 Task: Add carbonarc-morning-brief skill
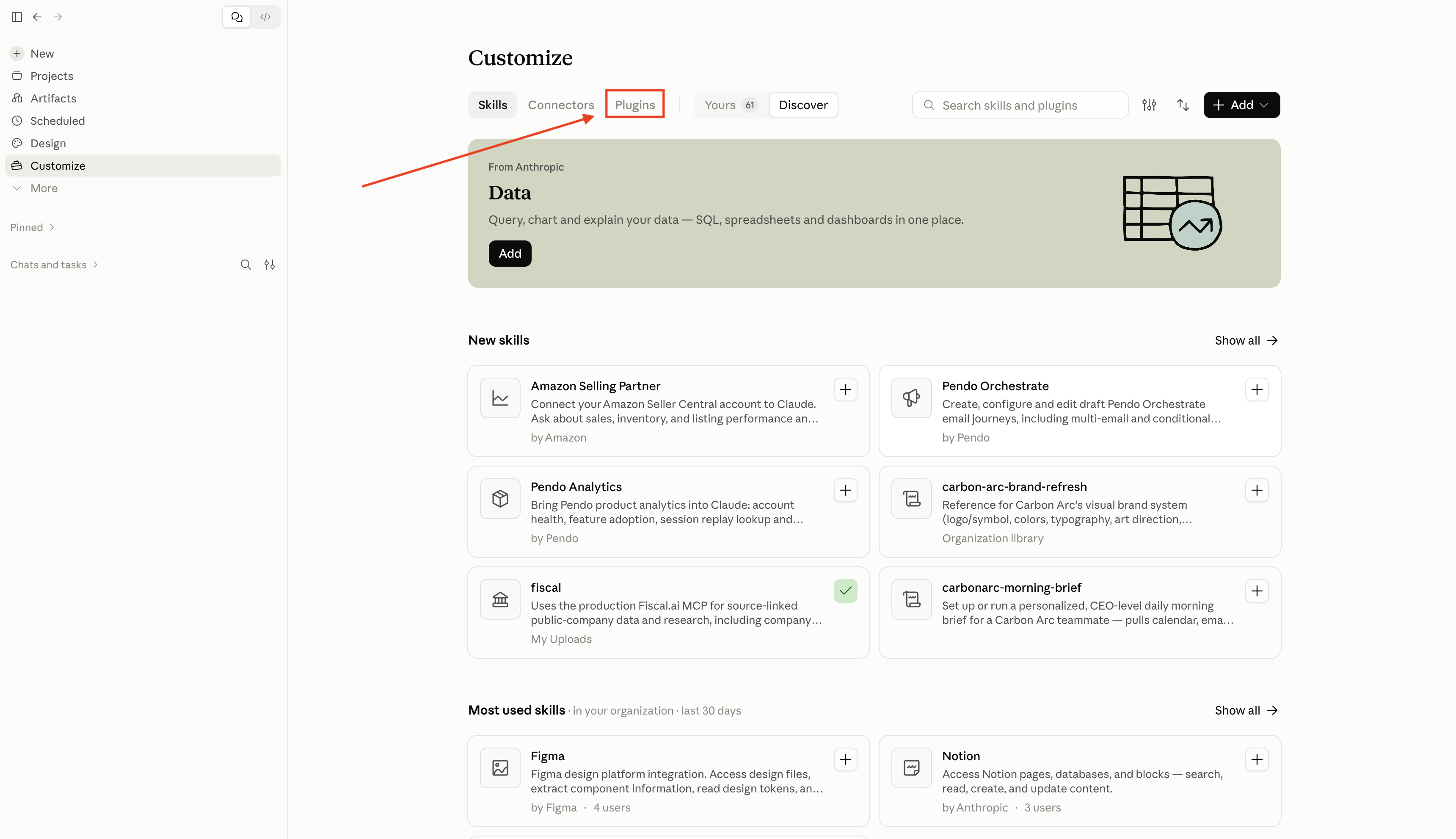coord(1257,591)
